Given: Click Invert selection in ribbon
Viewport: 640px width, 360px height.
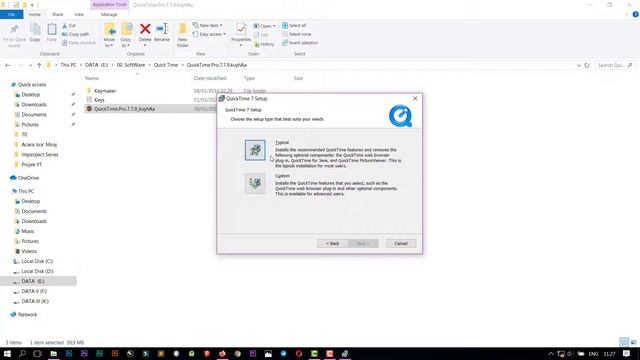Looking at the screenshot, I should click(300, 43).
